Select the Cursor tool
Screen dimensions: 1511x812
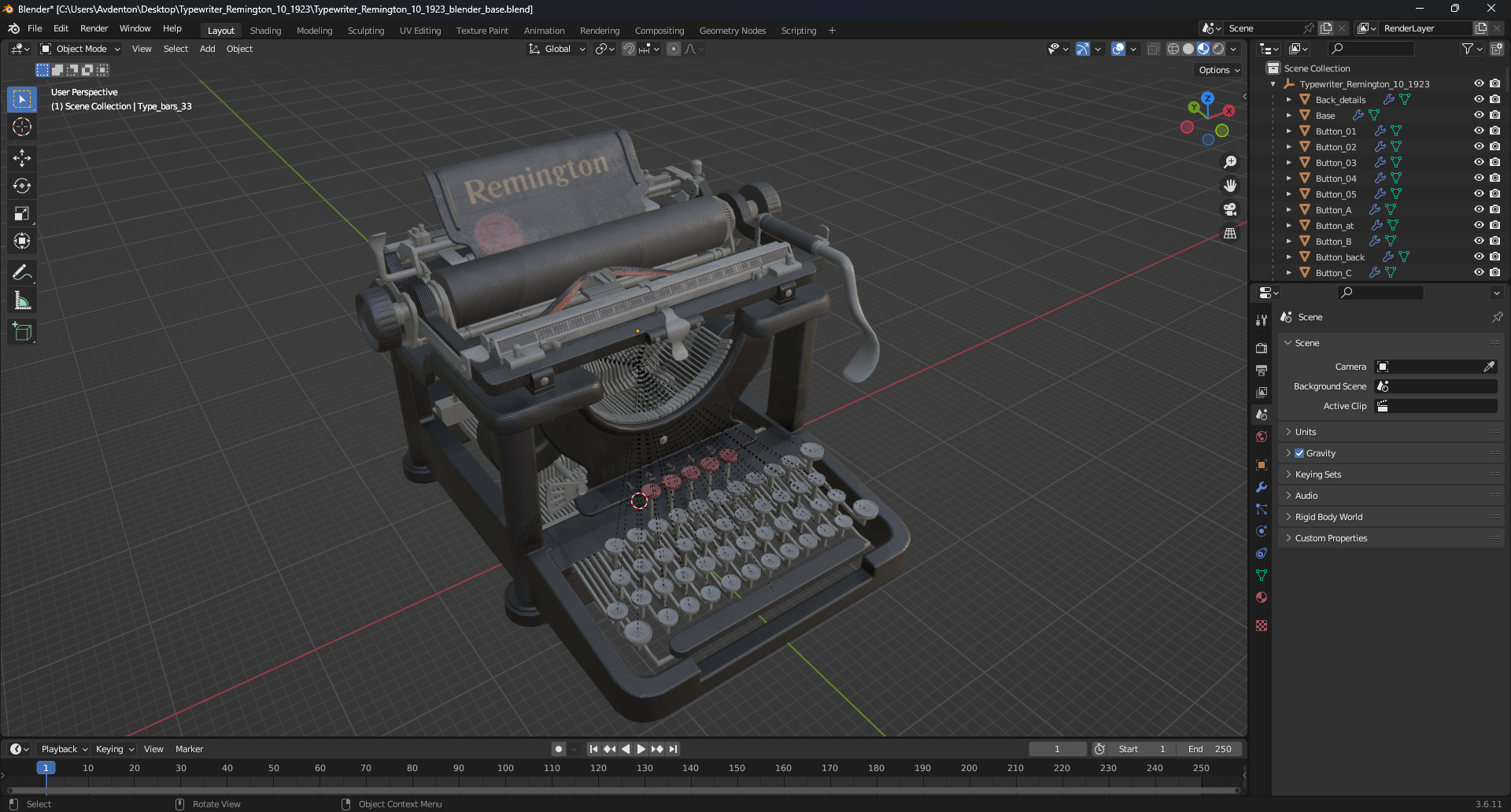[x=22, y=127]
